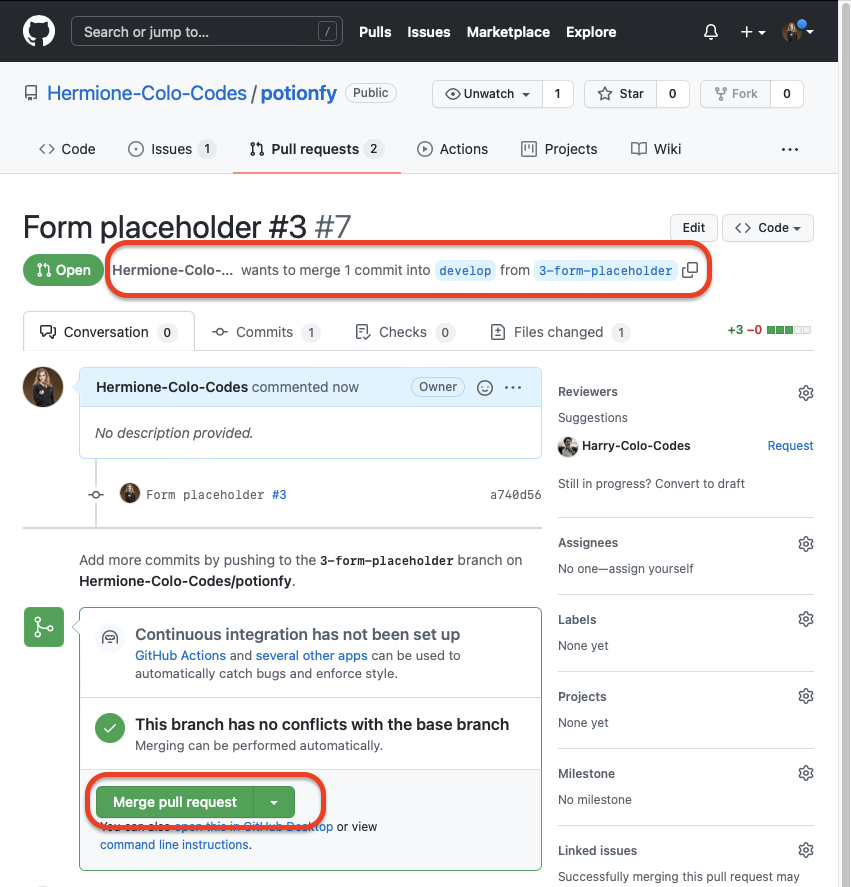
Task: Open the Assignees gear settings
Action: pos(805,544)
